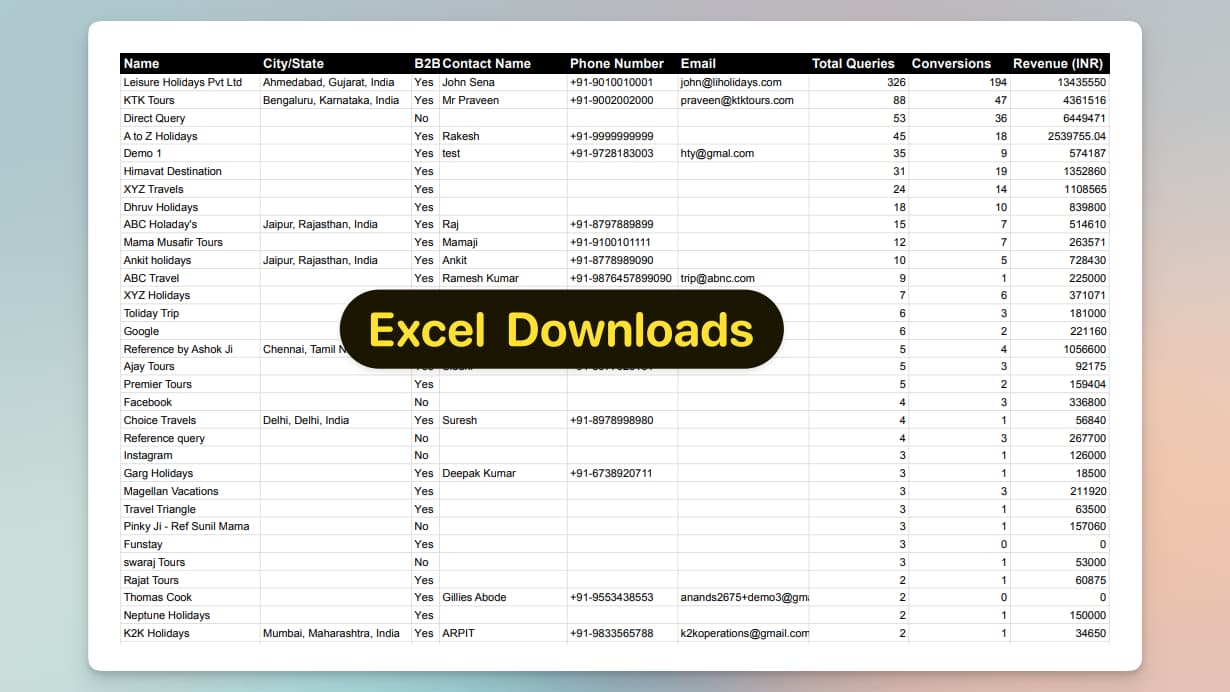The image size is (1230, 692).
Task: Select phone number +91-9876457899090
Action: pos(620,278)
